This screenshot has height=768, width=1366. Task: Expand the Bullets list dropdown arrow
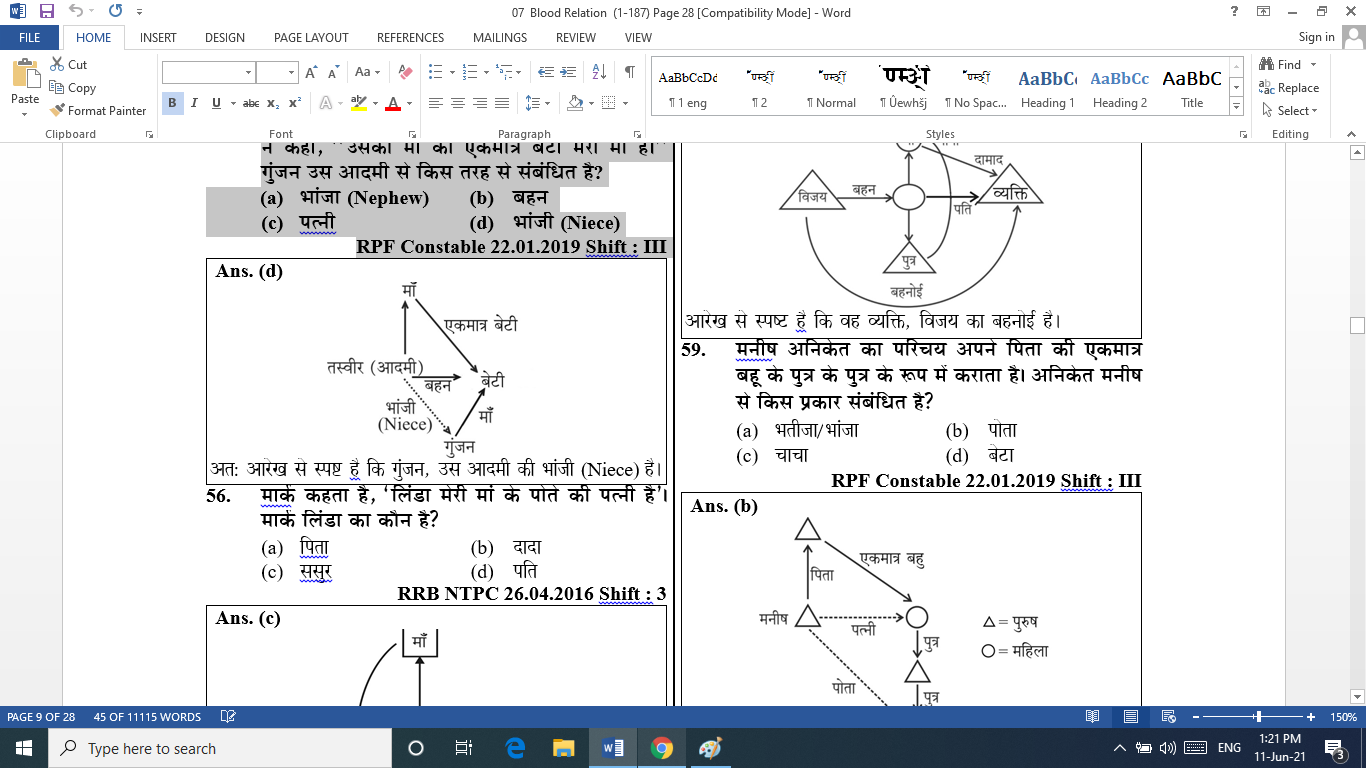pos(450,72)
